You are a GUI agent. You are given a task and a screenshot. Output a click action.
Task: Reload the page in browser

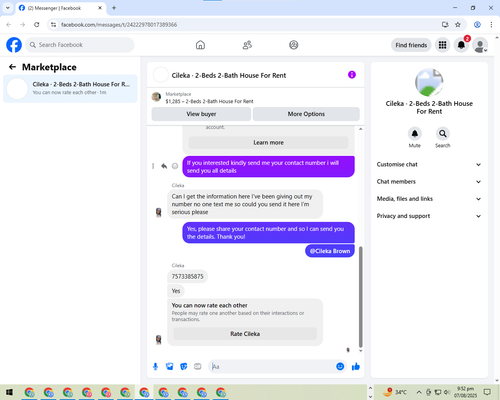(x=37, y=25)
